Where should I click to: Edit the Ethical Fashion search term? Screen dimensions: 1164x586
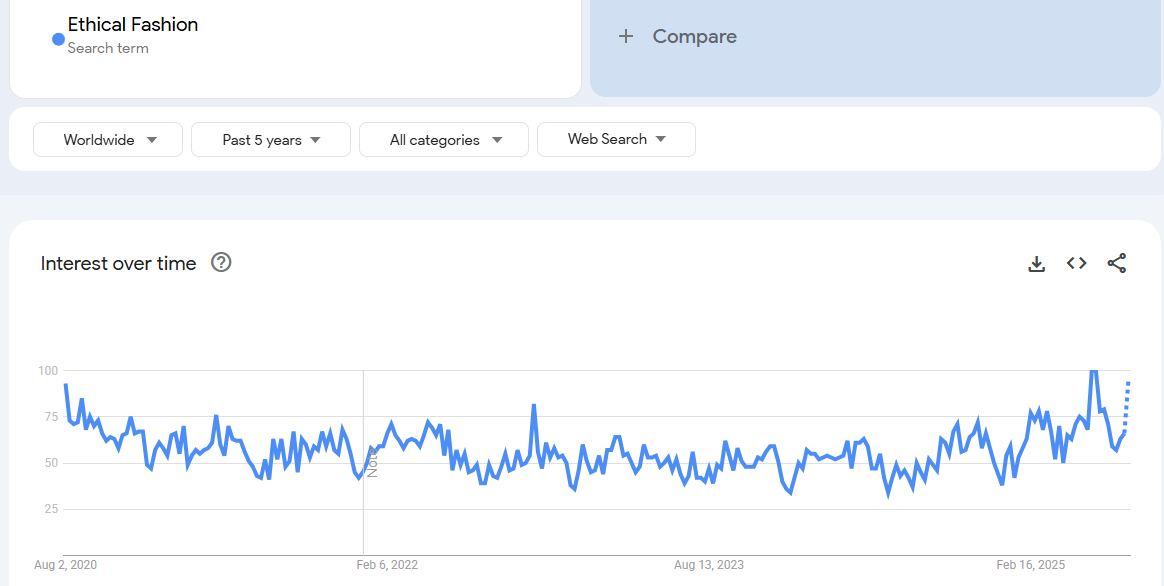(133, 25)
